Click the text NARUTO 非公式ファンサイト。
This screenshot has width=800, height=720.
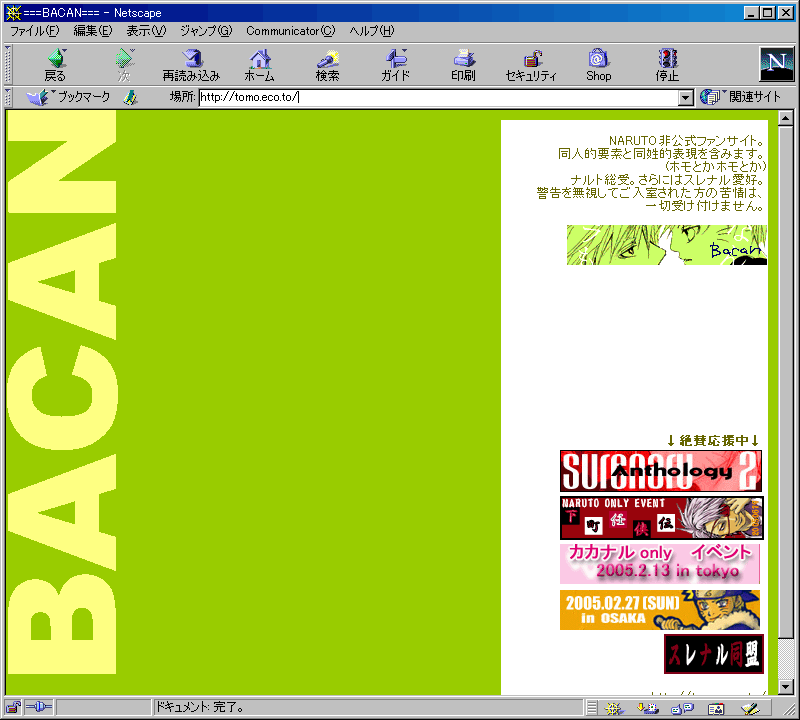coord(687,140)
